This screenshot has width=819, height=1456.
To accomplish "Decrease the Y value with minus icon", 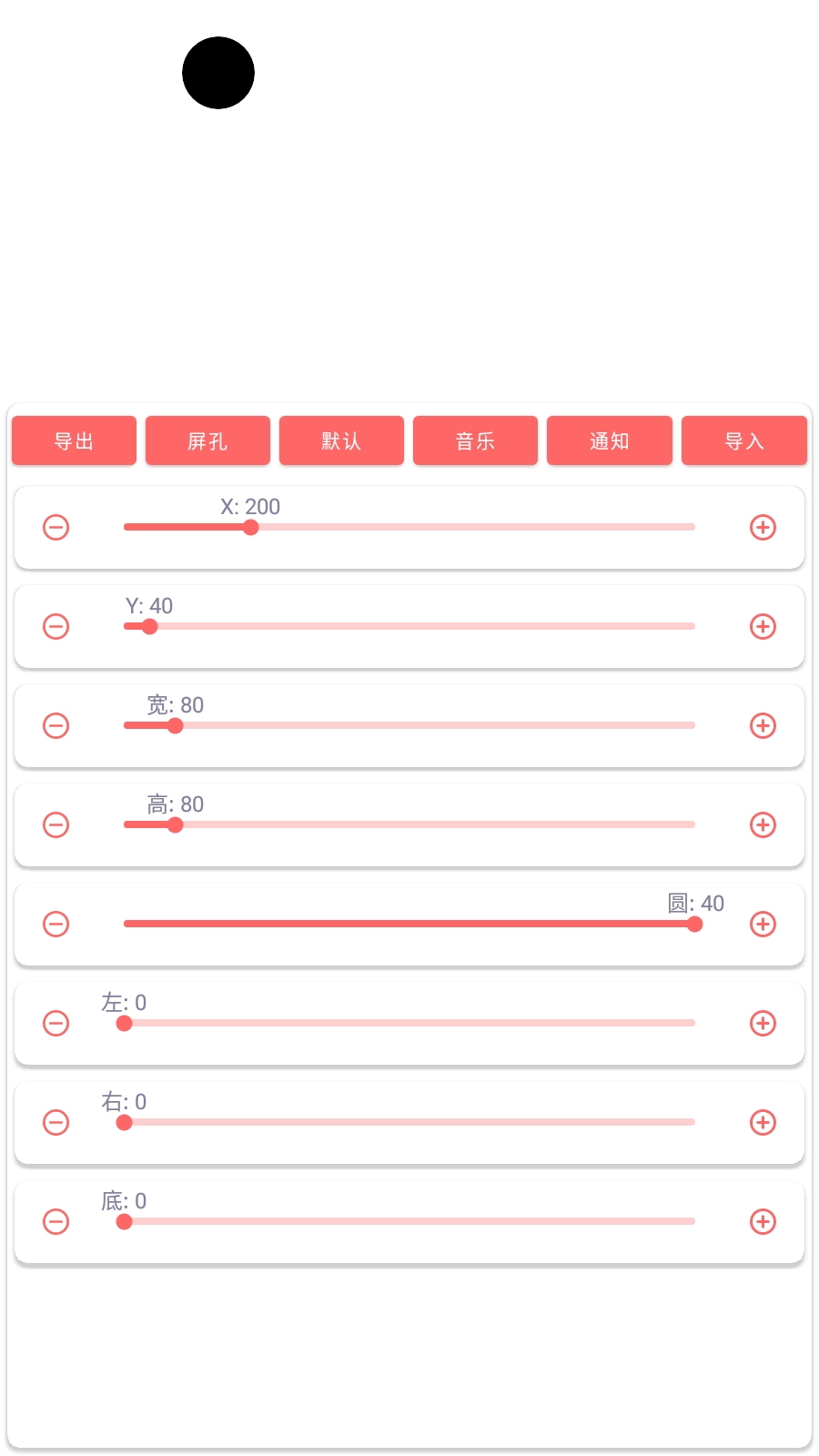I will [56, 627].
